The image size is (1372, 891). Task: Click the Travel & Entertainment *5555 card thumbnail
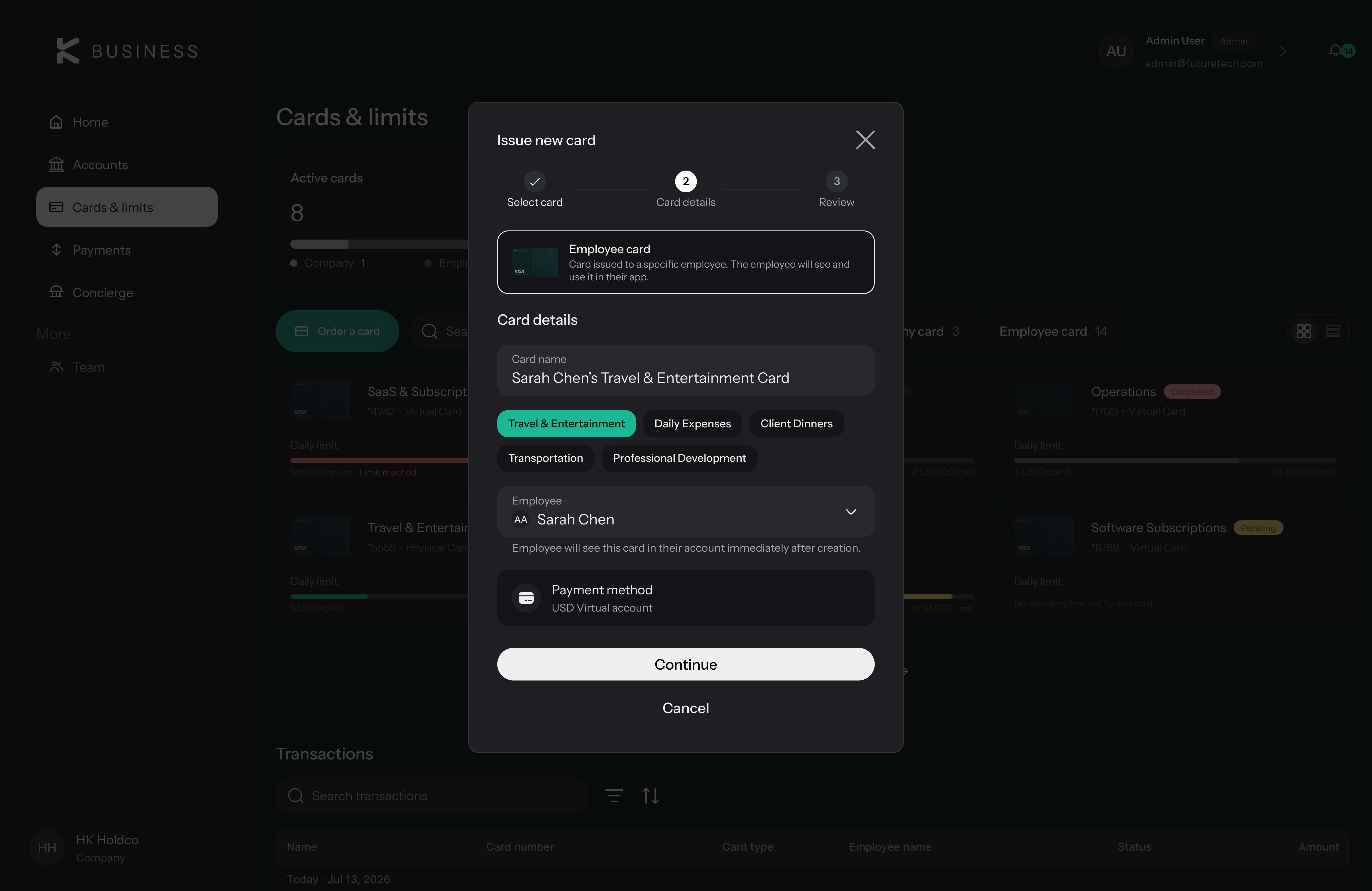coord(321,536)
